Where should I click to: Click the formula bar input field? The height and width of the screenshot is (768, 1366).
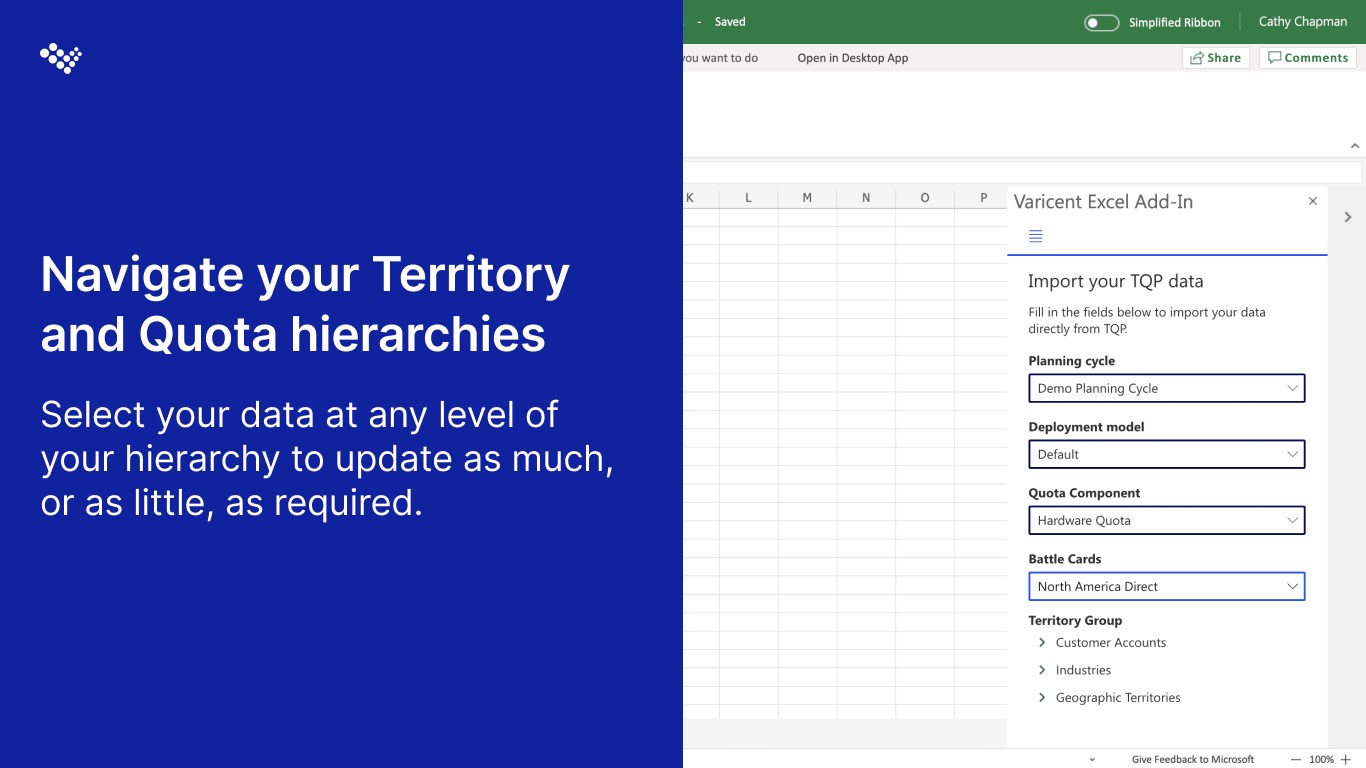[1022, 173]
